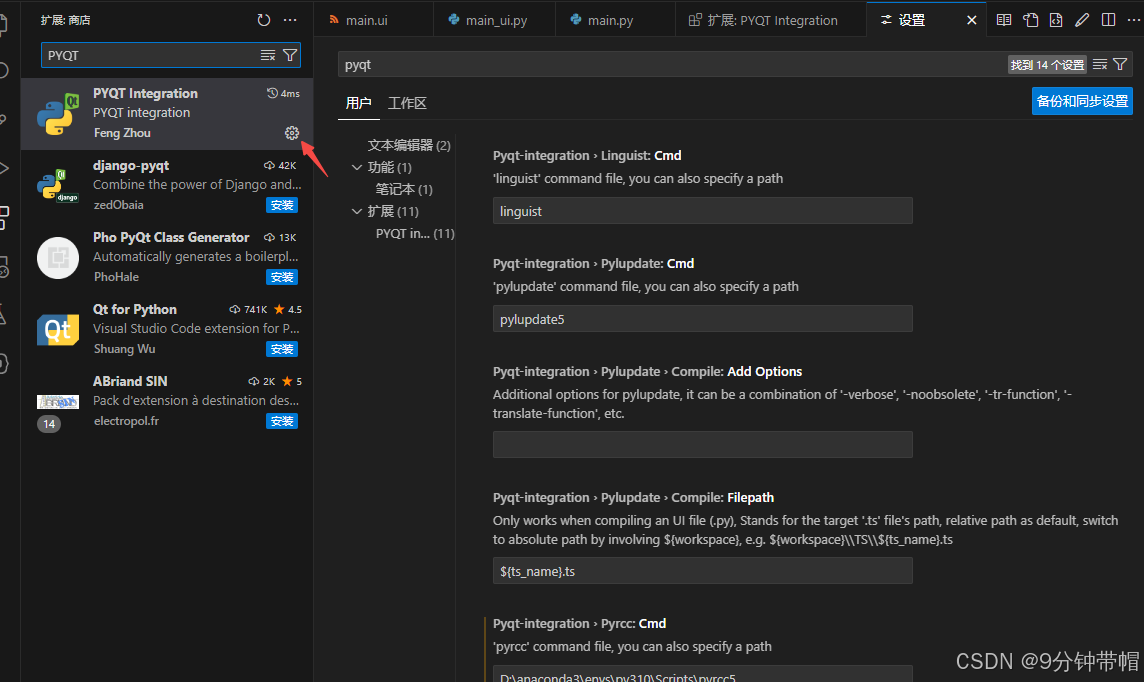
Task: Refresh the extensions marketplace list
Action: (x=263, y=20)
